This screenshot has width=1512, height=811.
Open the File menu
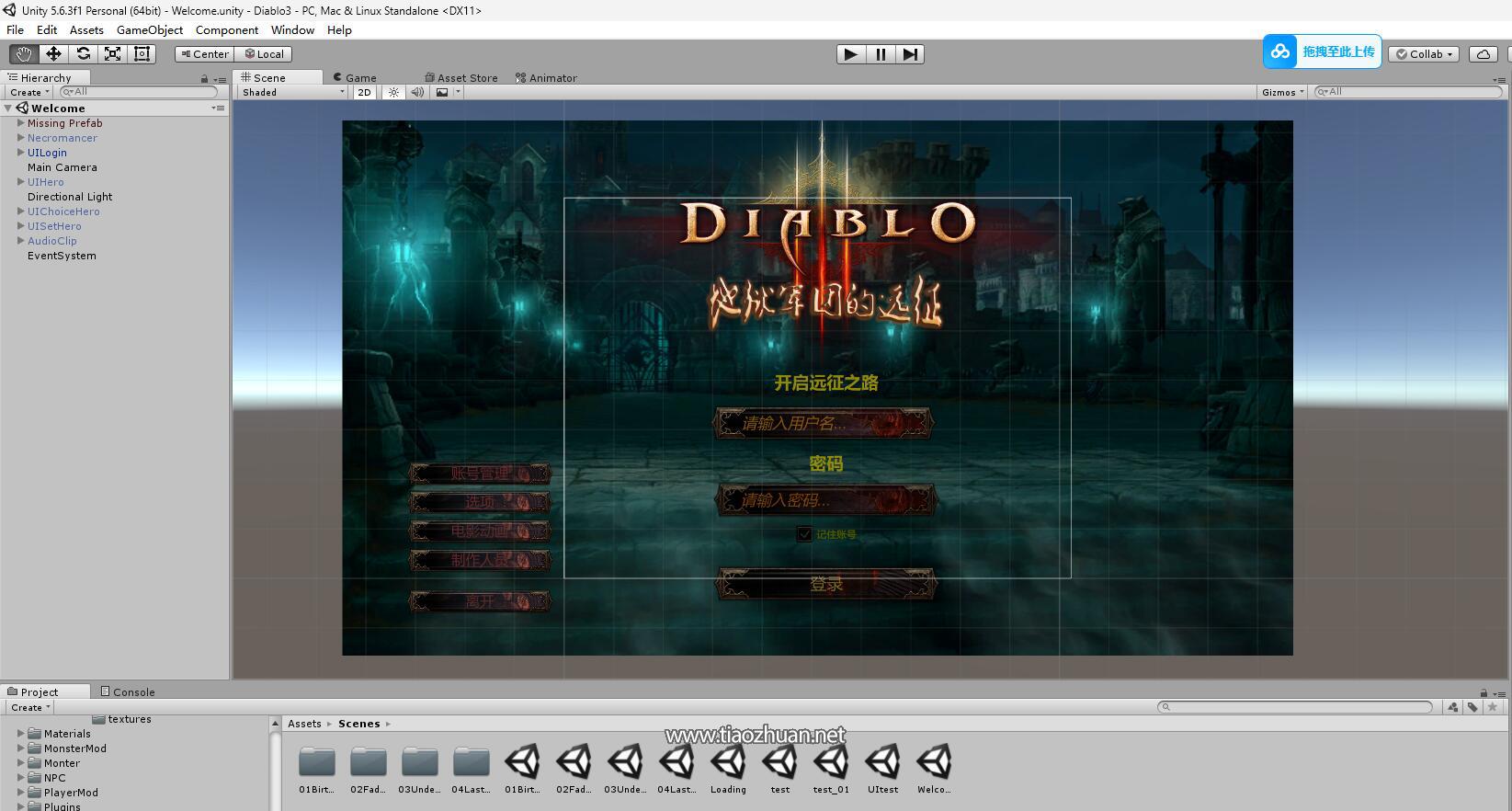click(15, 29)
